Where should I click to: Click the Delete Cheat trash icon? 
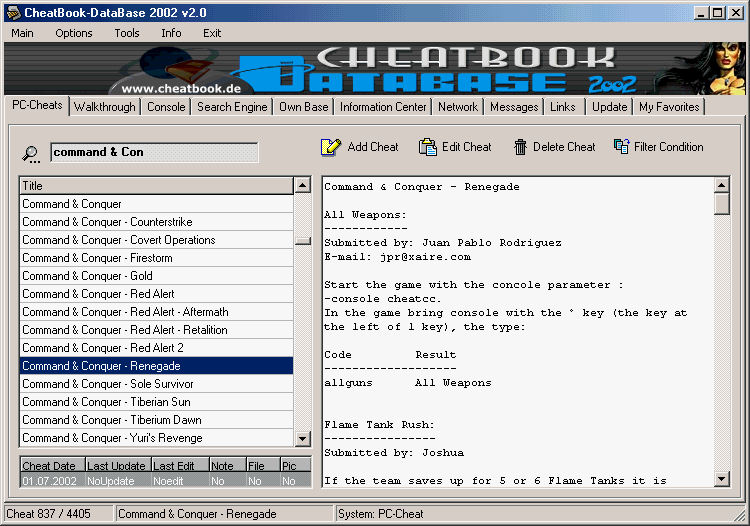coord(520,147)
